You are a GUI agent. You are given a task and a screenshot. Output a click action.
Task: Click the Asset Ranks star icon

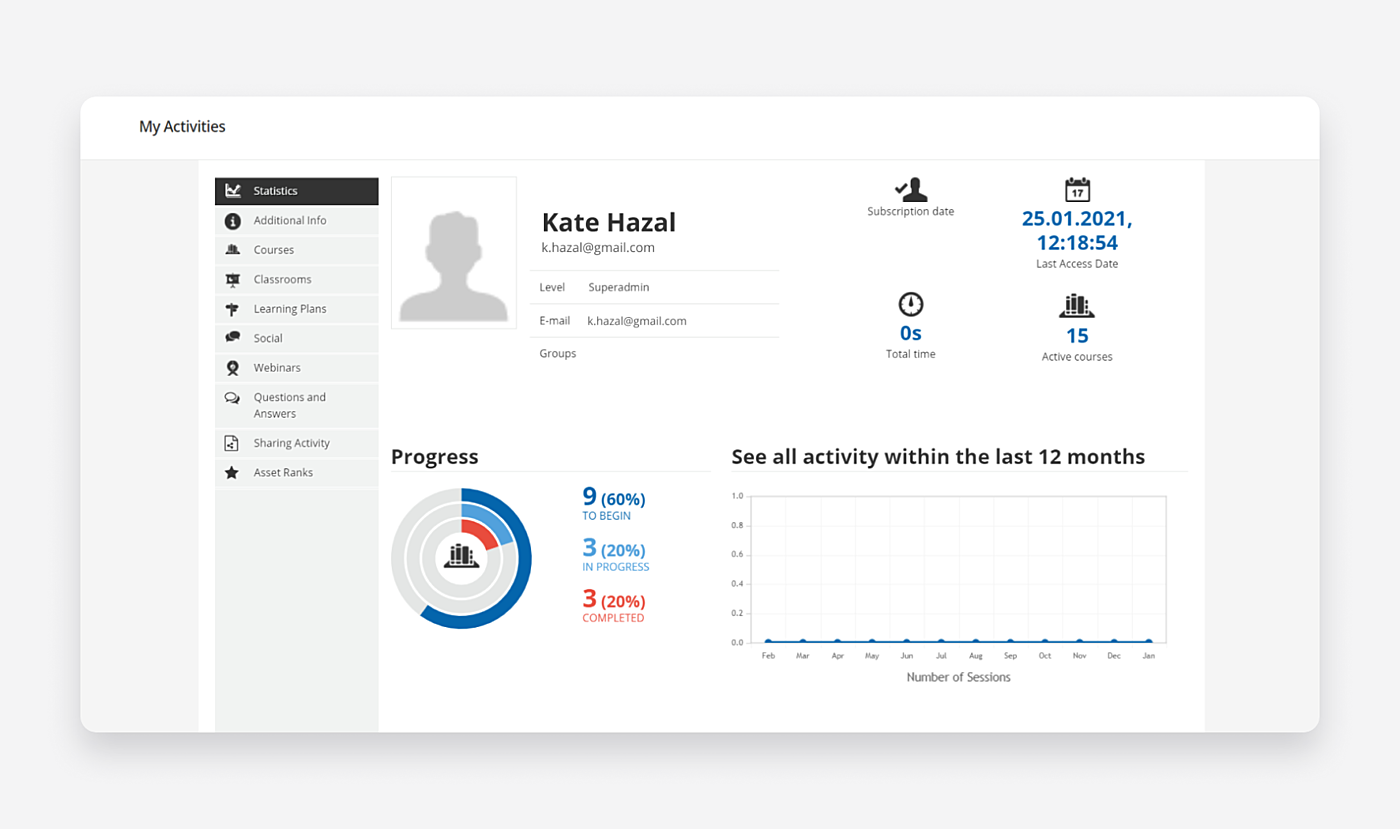[232, 473]
